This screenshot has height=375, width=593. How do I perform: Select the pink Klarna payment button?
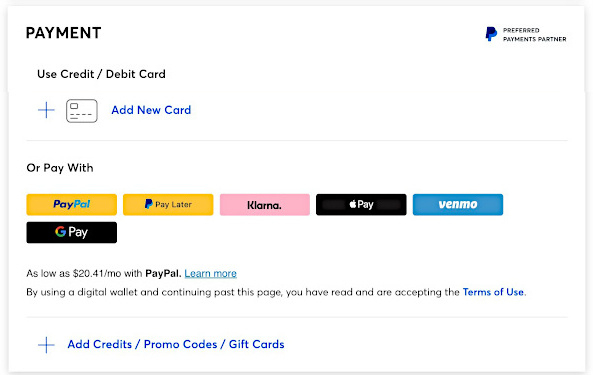[x=265, y=205]
